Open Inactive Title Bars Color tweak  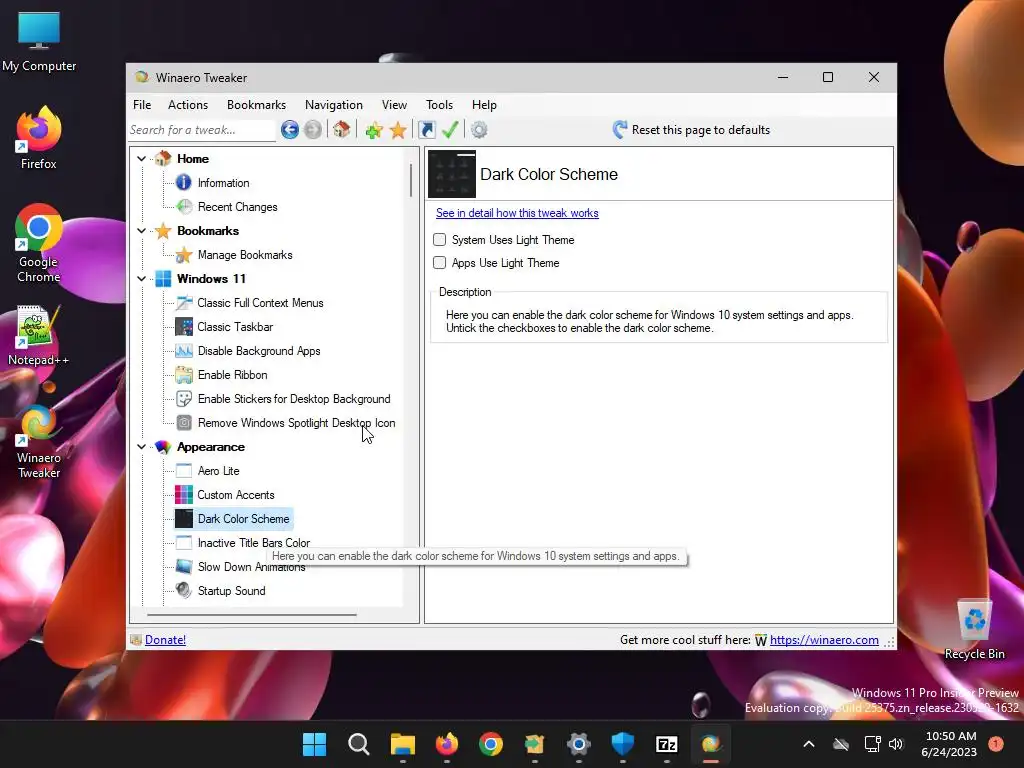tap(253, 543)
